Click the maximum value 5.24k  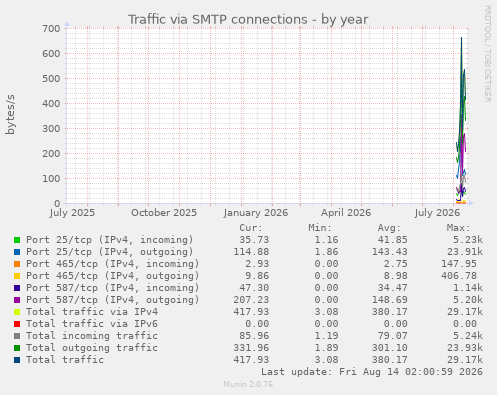[468, 336]
